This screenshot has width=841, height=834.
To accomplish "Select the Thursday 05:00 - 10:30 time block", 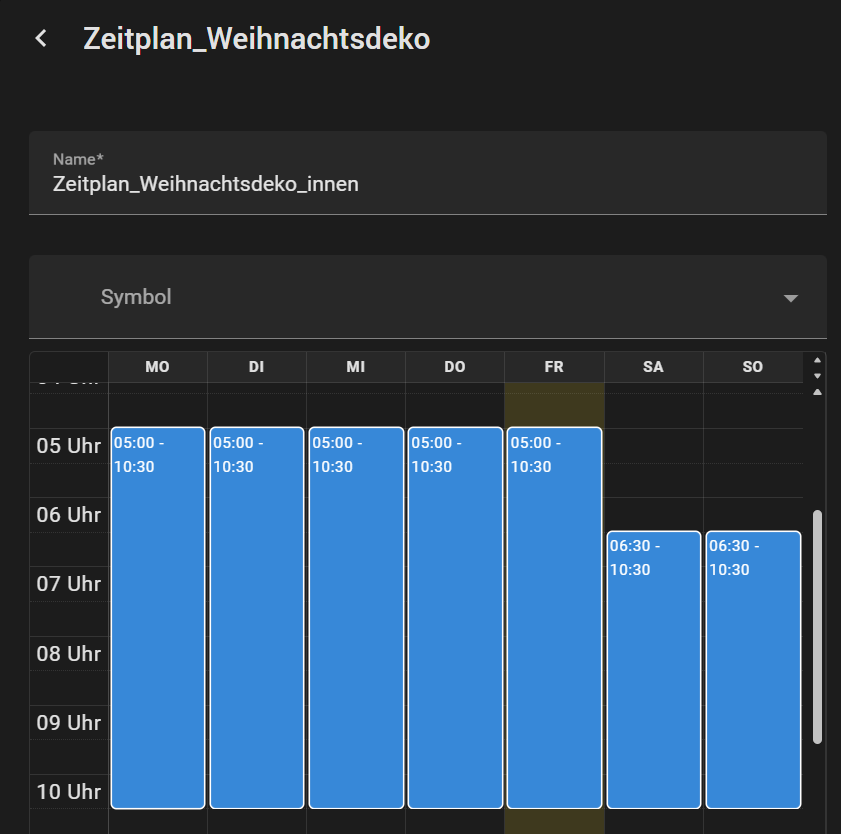I will [455, 617].
